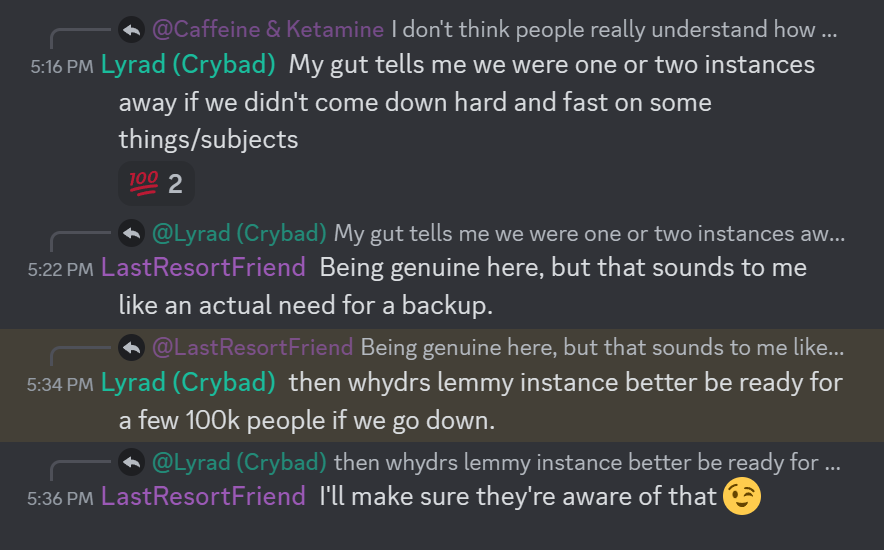The width and height of the screenshot is (884, 550).
Task: Jump to quoted 'Being genuine here' reply preview
Action: pyautogui.click(x=602, y=348)
